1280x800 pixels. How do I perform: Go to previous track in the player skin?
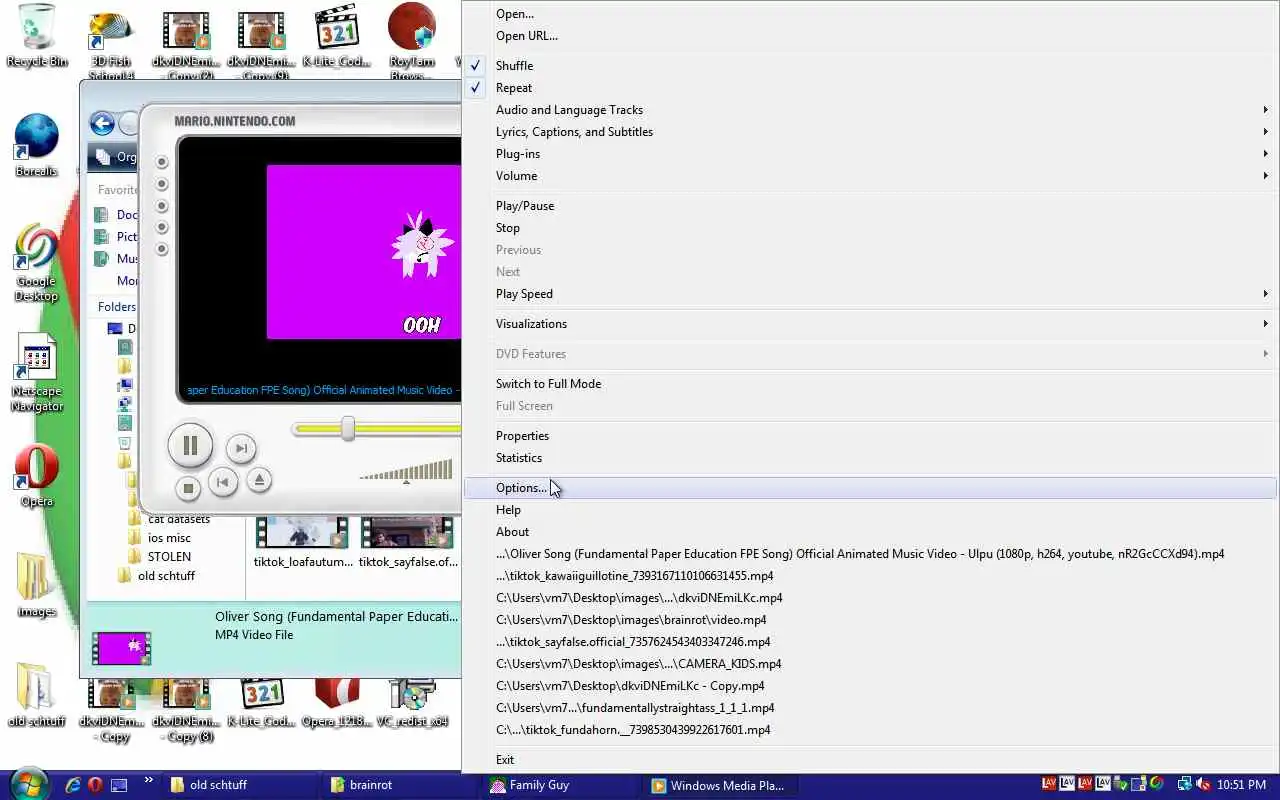(x=223, y=482)
